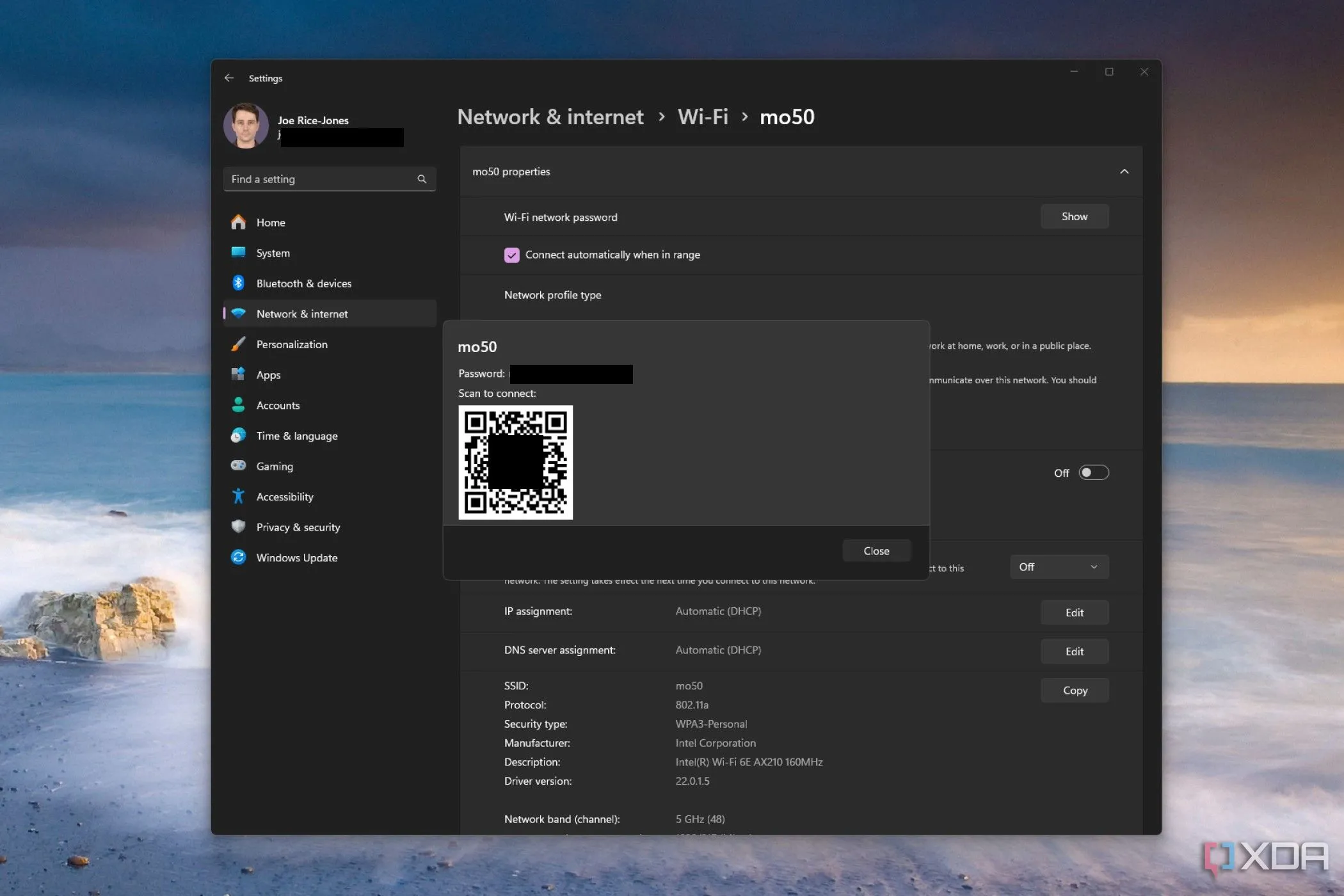Screen dimensions: 1344x896
Task: Select the Time & language clock icon
Action: [238, 435]
